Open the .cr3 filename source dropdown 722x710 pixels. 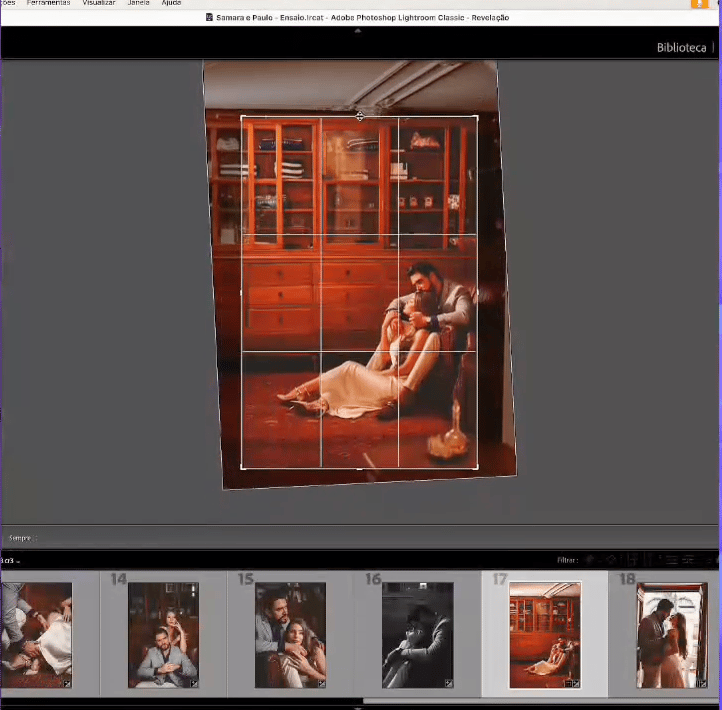(10, 560)
